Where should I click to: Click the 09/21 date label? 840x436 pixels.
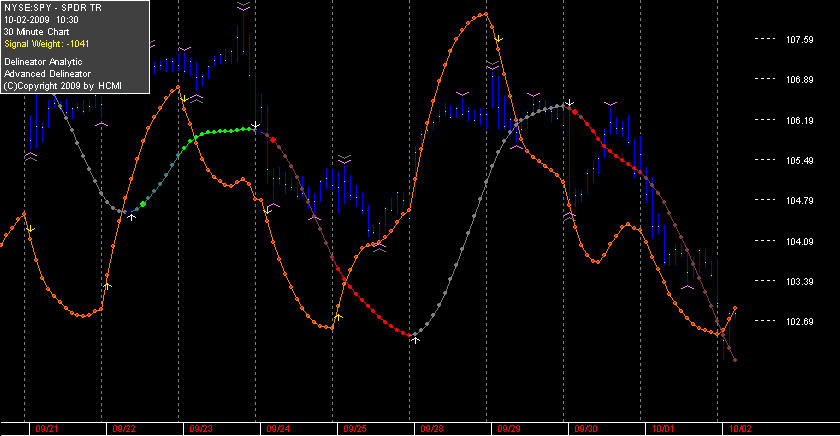(47, 429)
